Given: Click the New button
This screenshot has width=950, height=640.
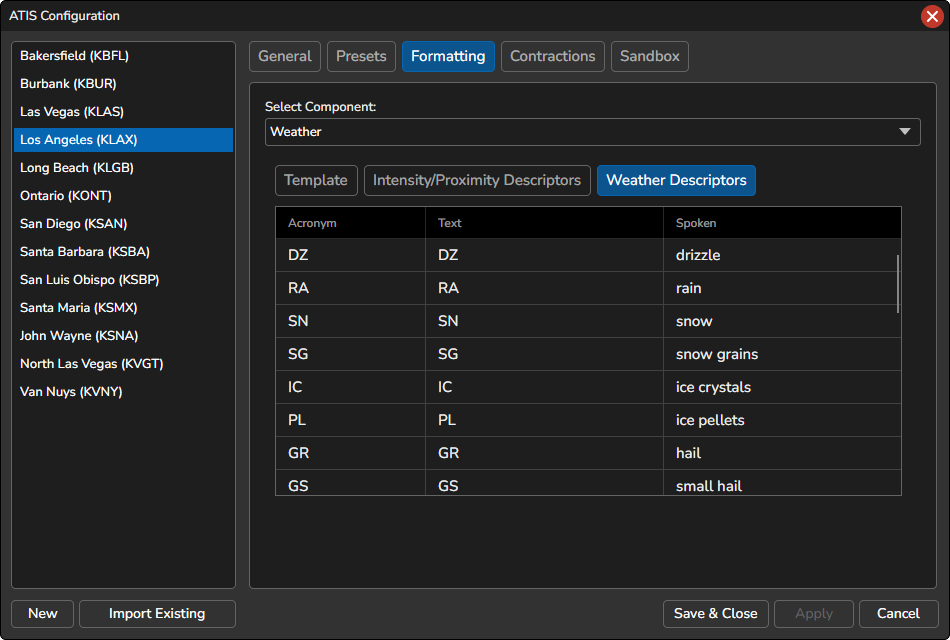Looking at the screenshot, I should pos(43,614).
